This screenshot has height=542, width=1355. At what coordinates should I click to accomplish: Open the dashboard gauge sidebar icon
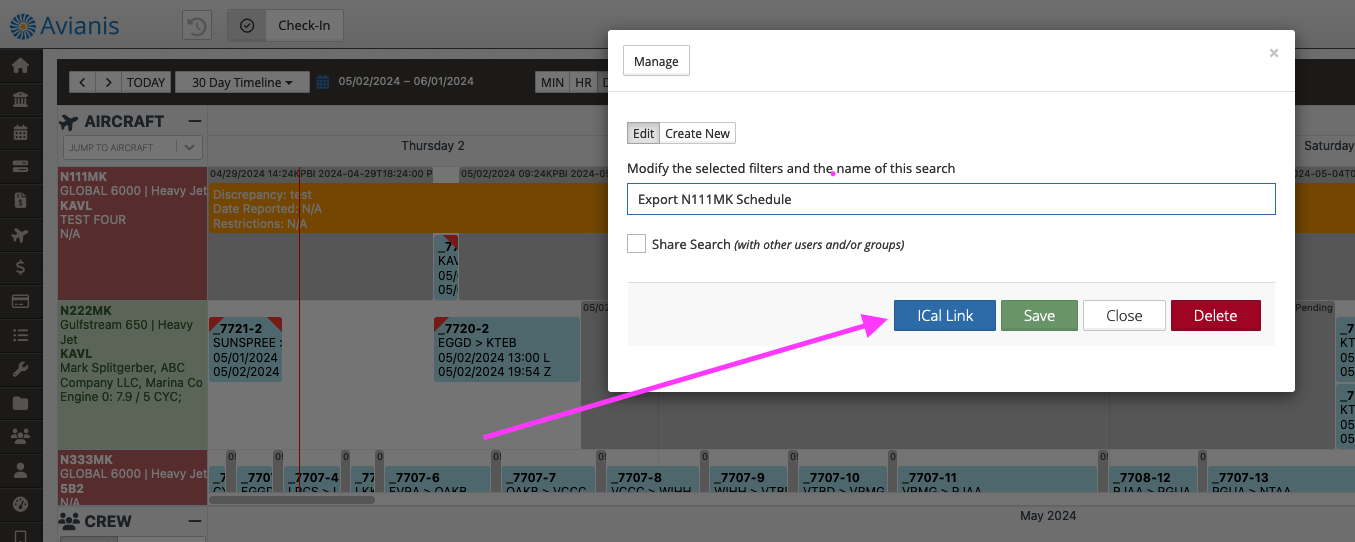[20, 503]
